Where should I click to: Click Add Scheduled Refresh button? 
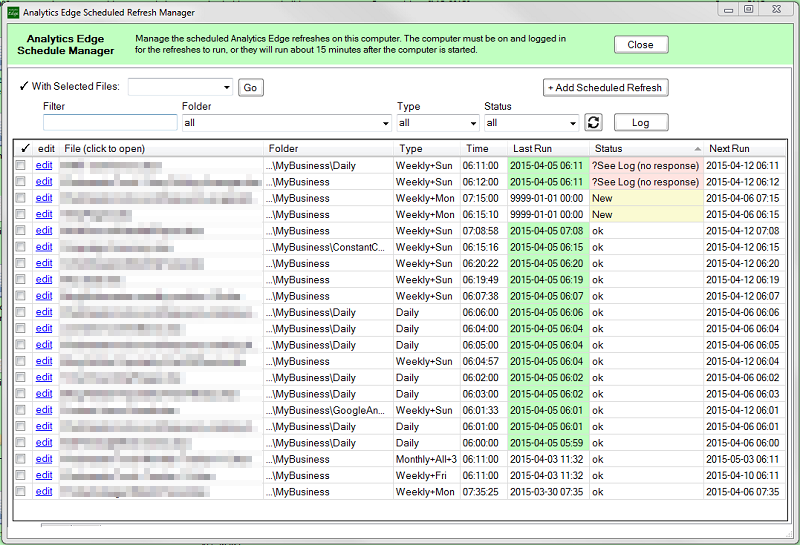605,87
